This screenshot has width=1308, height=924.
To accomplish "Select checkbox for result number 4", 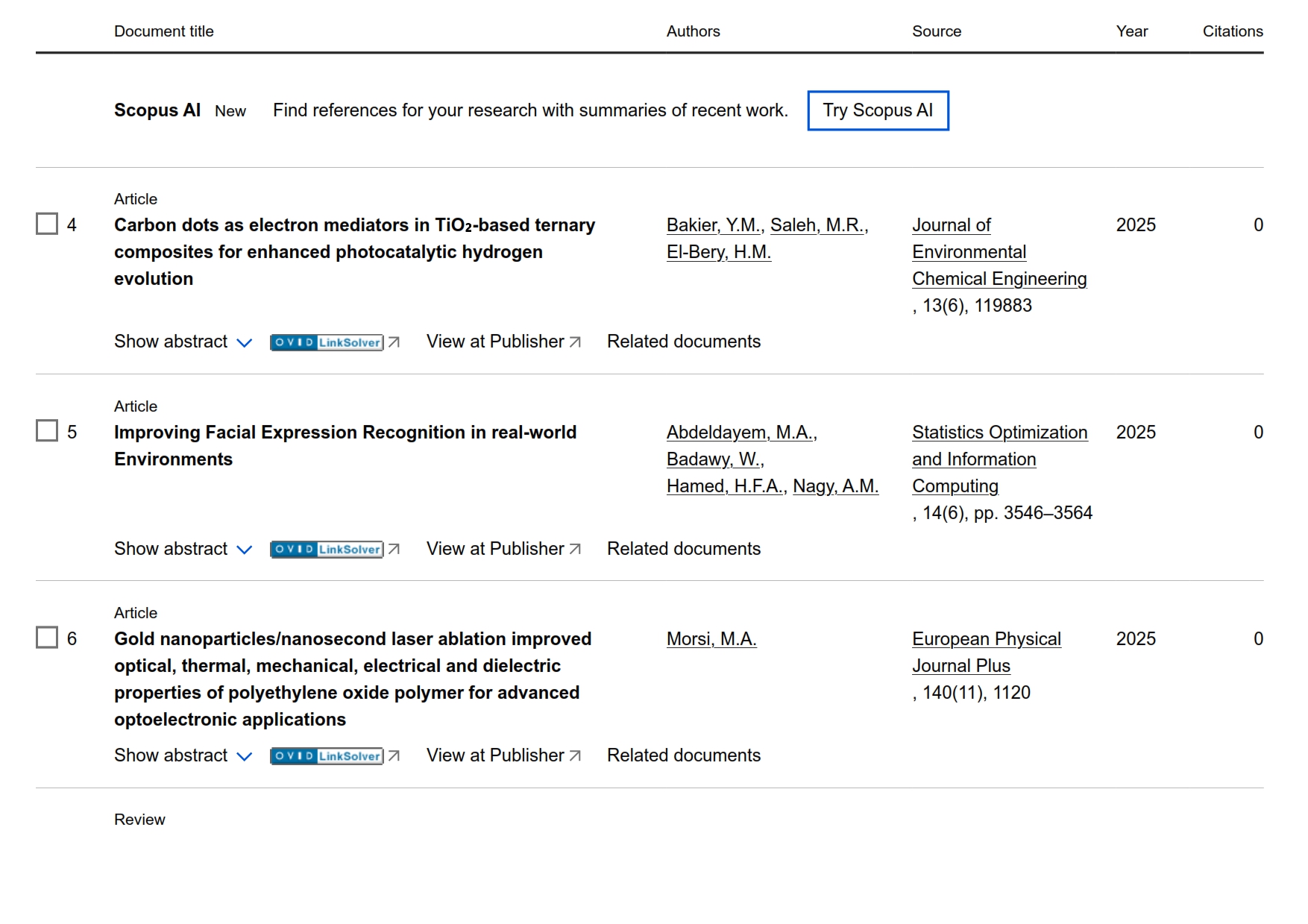I will (47, 224).
